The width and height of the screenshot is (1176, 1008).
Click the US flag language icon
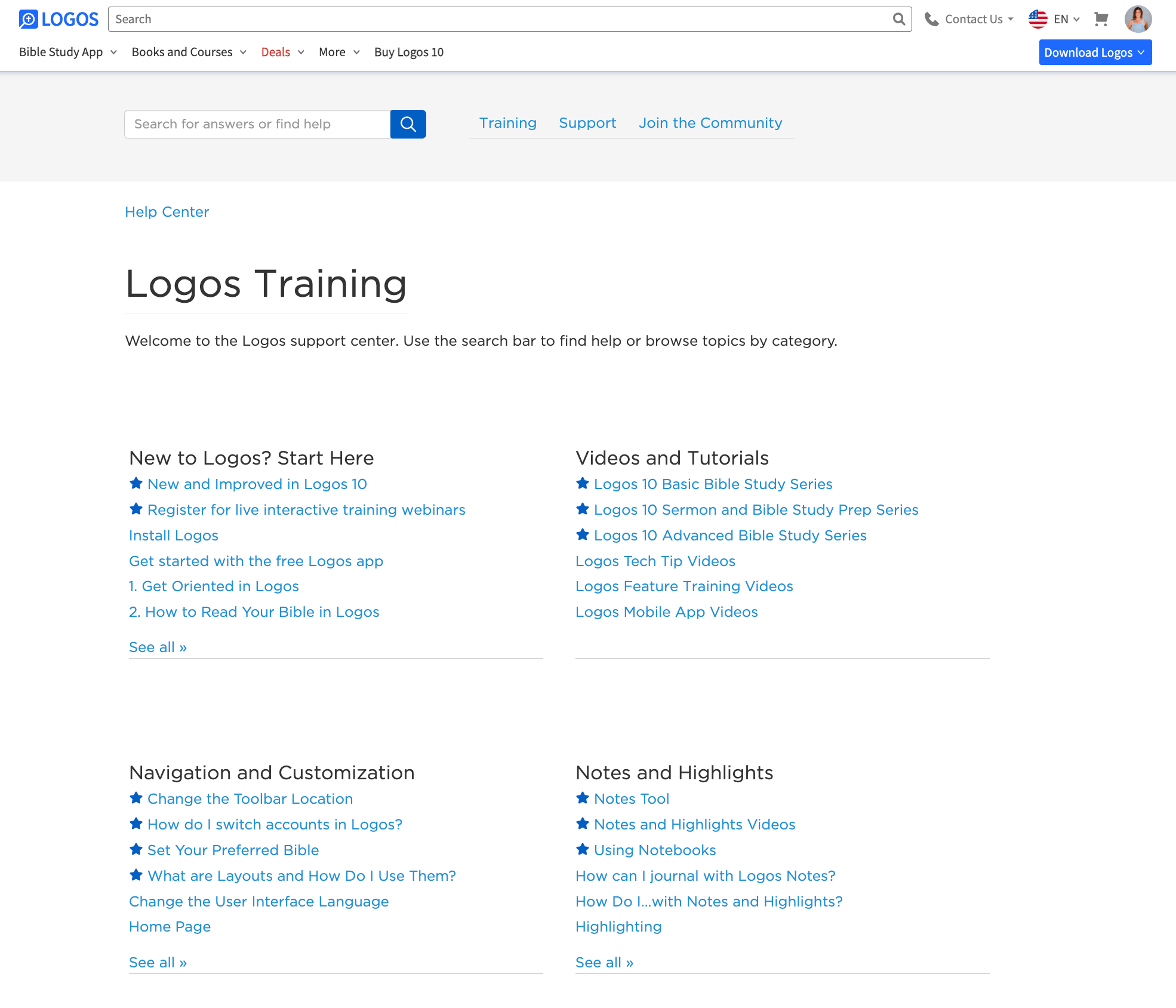point(1038,19)
